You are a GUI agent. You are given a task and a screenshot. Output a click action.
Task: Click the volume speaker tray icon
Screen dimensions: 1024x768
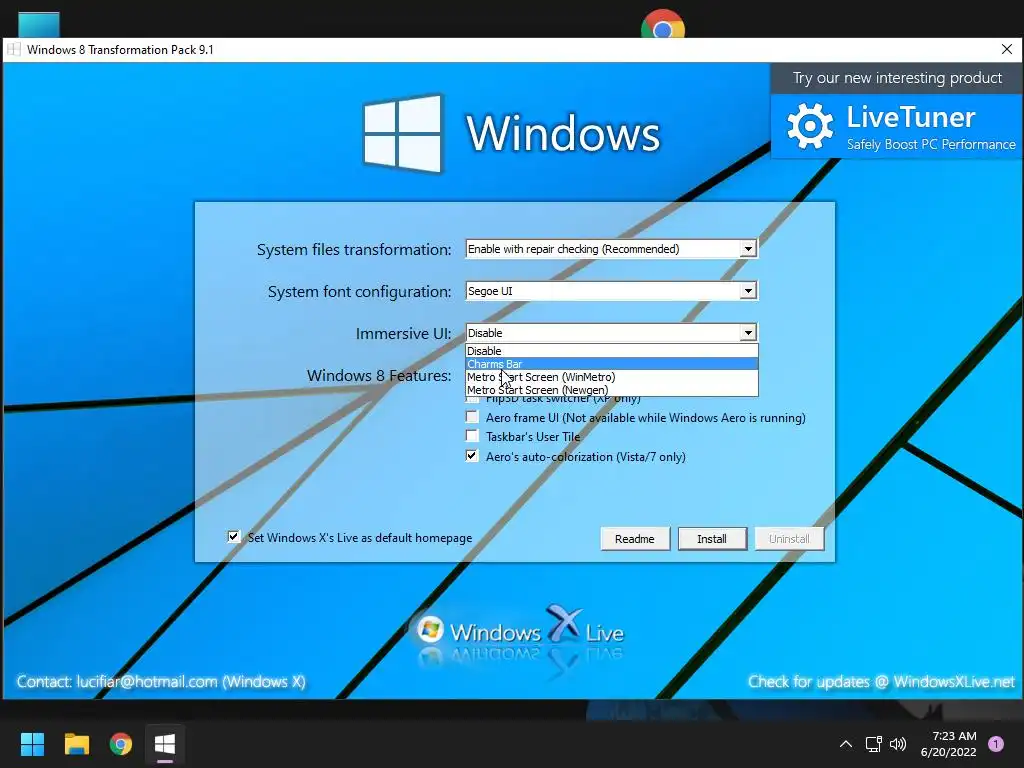899,744
